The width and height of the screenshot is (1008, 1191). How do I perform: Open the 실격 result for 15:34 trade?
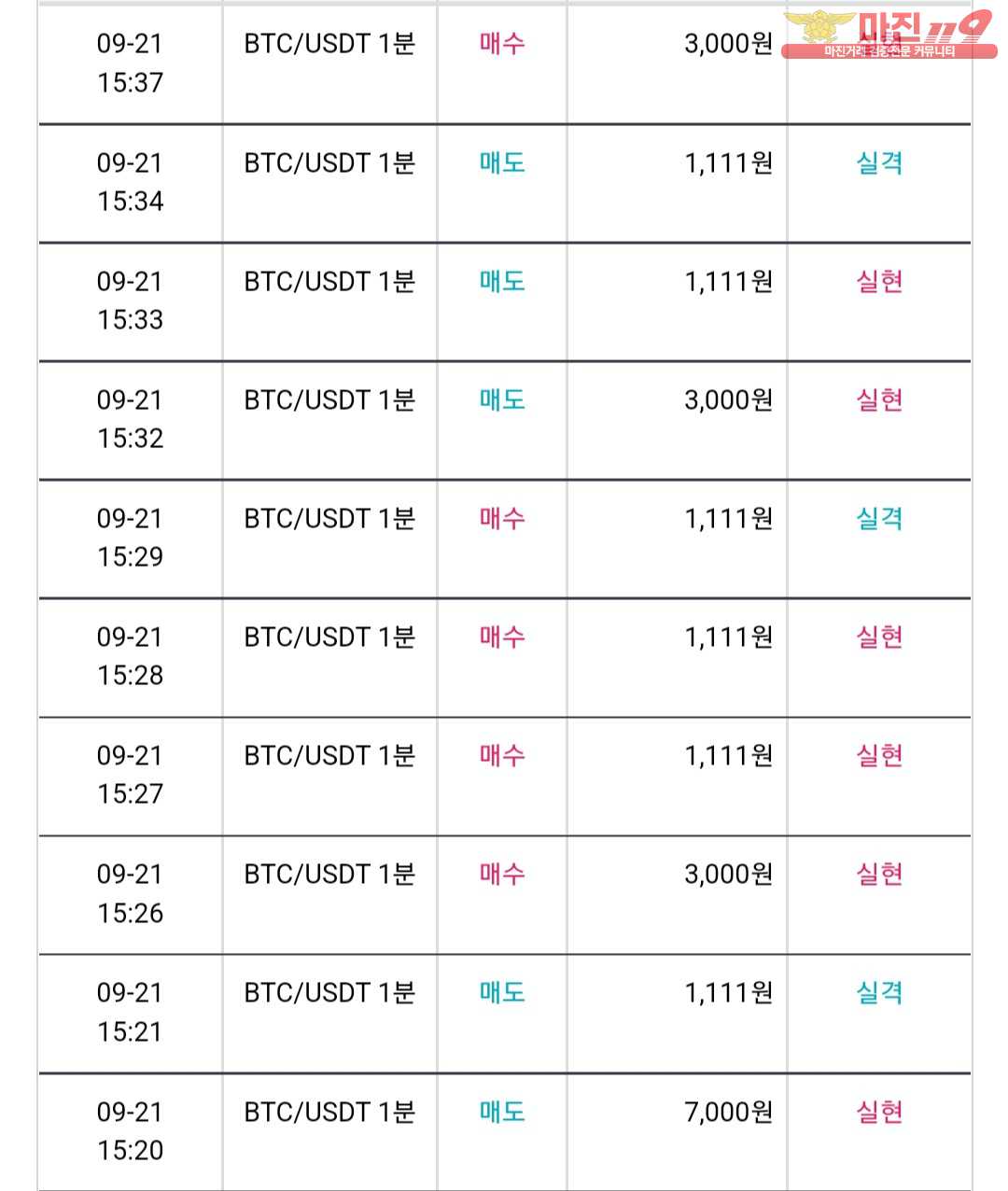(879, 162)
